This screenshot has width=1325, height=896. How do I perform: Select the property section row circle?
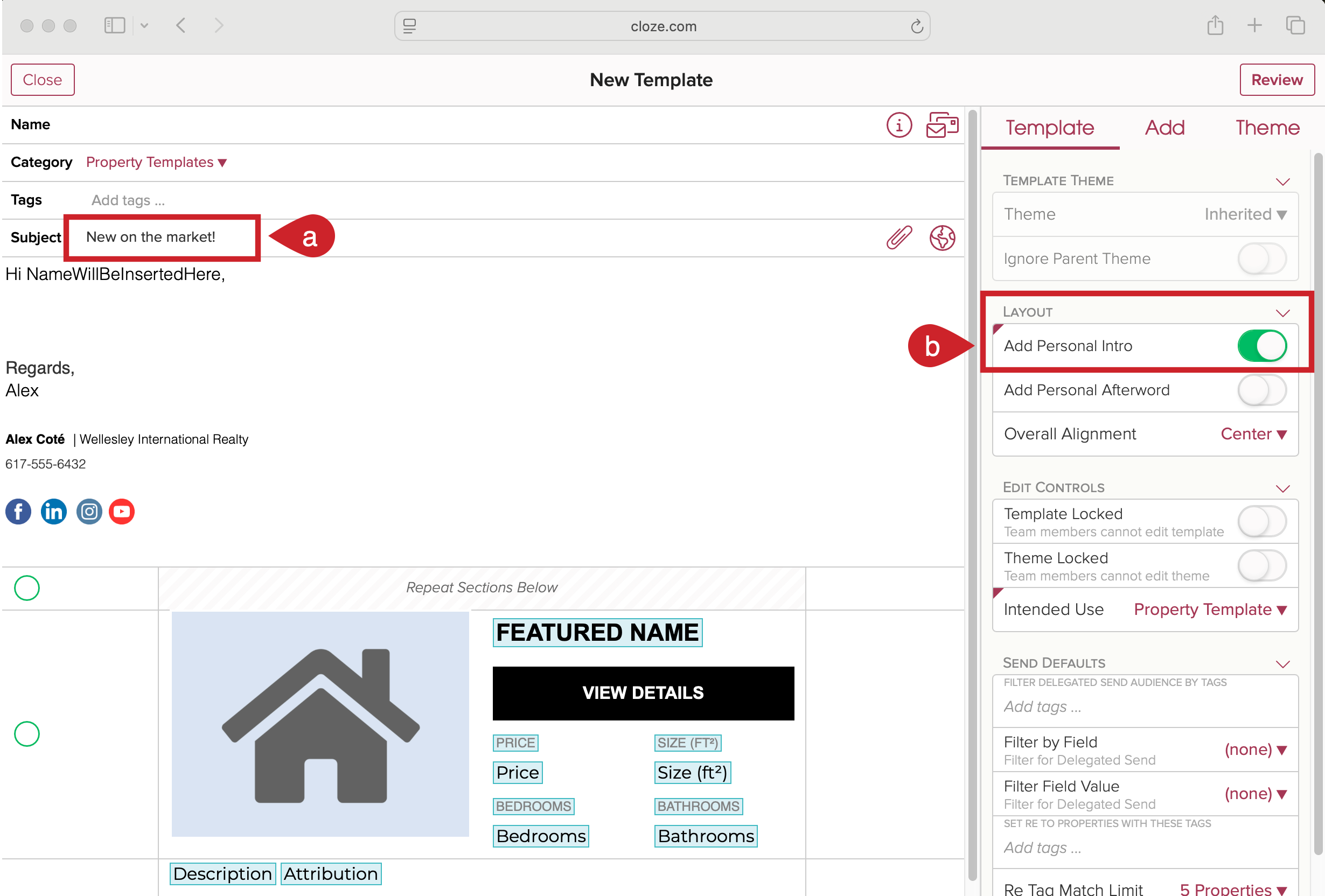(x=27, y=733)
